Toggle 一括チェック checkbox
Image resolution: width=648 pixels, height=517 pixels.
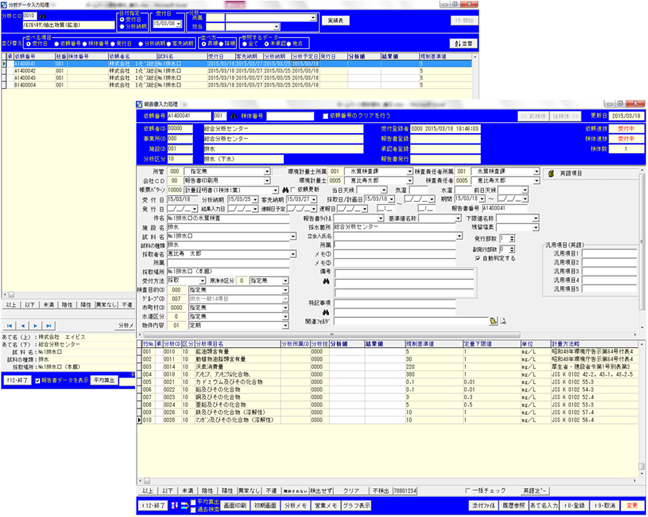[467, 491]
